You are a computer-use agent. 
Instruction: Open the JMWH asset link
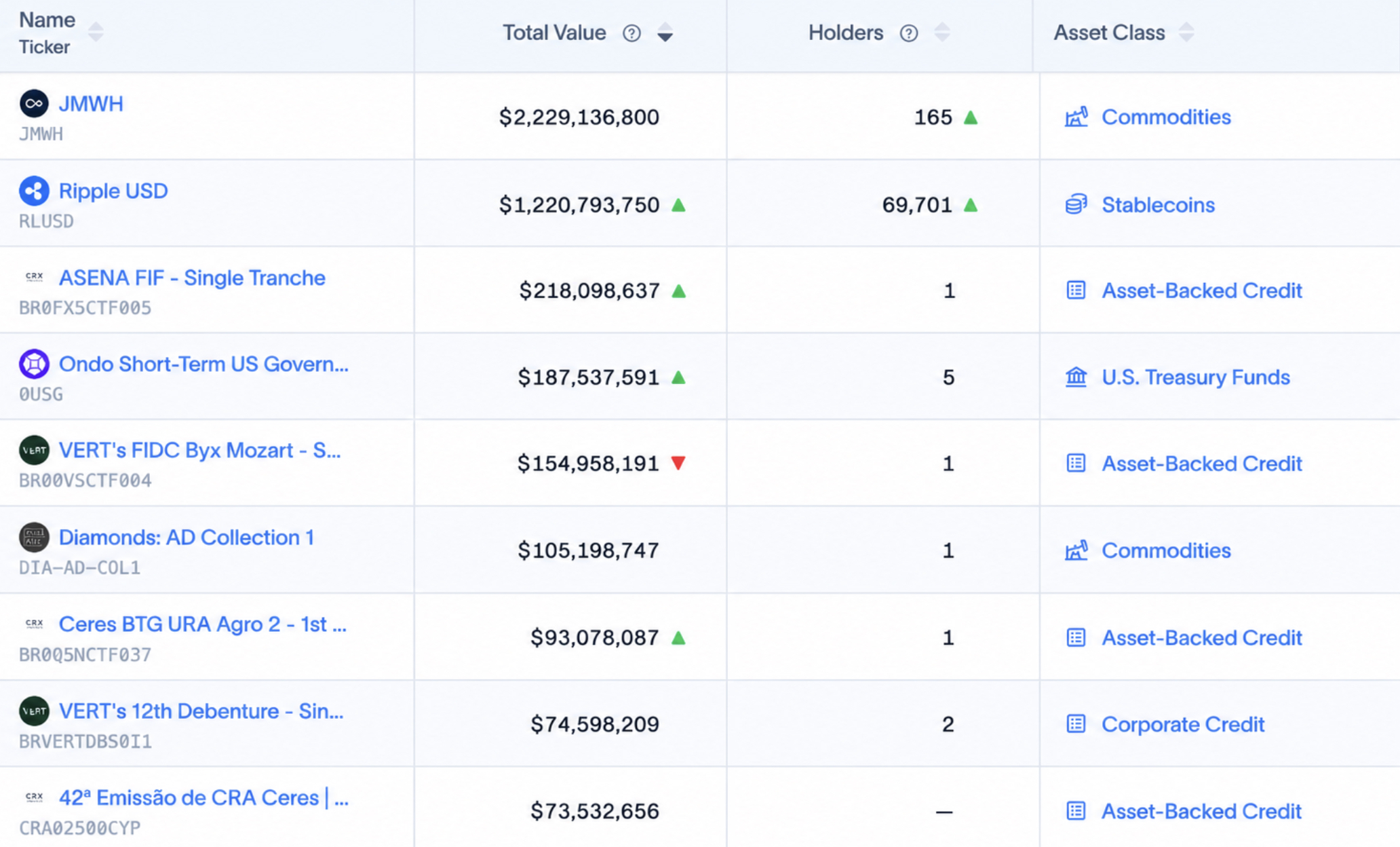point(91,104)
